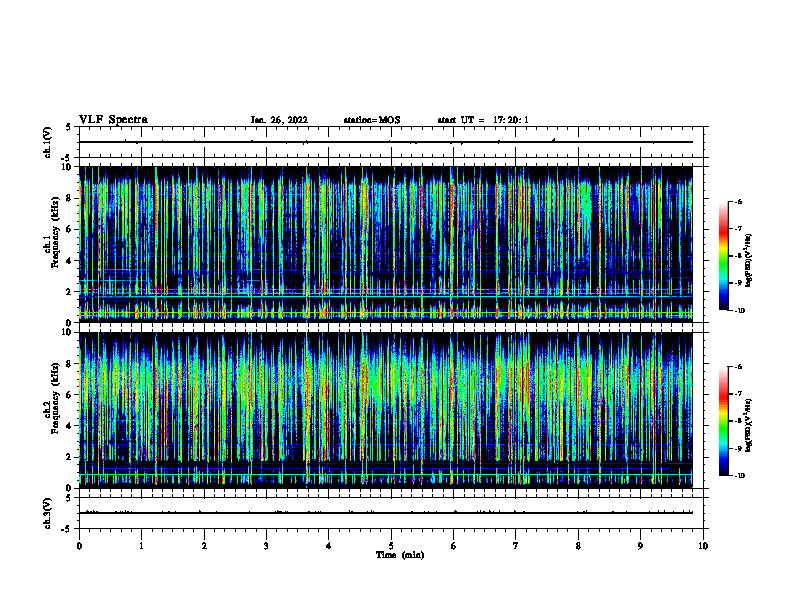Click the ch.2 color scale bar
Viewport: 792px width, 612px height.
click(723, 421)
